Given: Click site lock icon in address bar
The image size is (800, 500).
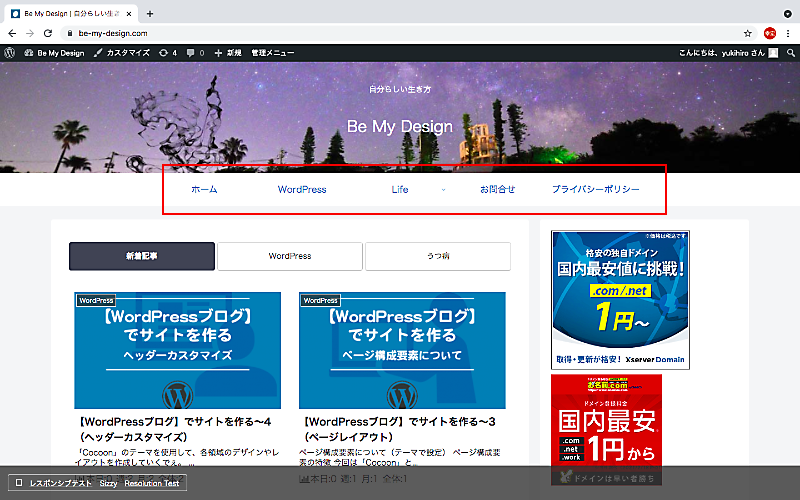Looking at the screenshot, I should 70,33.
